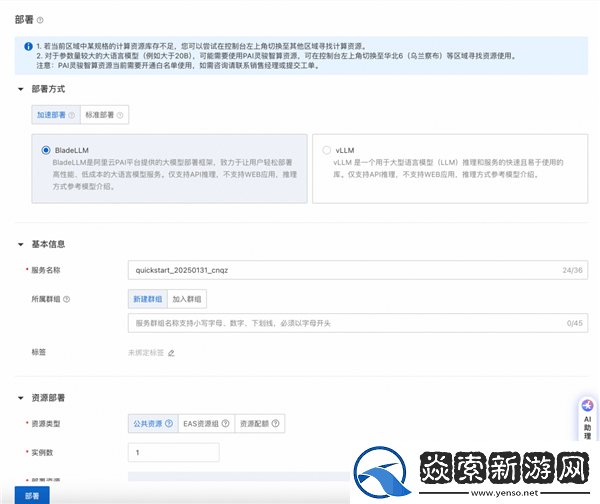Select the BladeLLM radio button

46,150
